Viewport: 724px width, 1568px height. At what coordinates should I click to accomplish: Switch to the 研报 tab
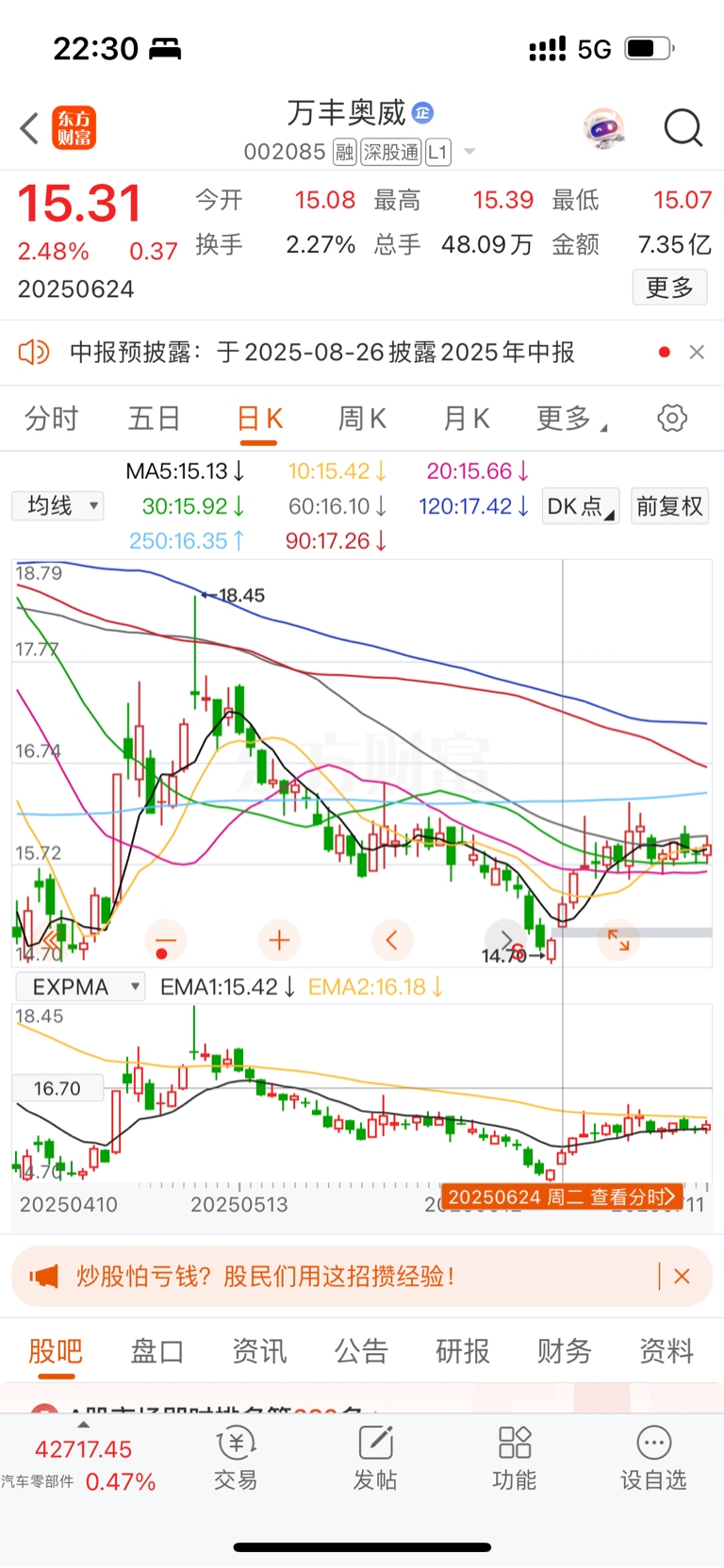tap(463, 1351)
